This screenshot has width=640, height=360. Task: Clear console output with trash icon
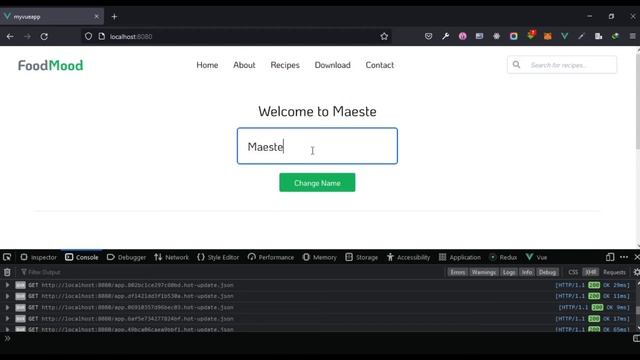pos(7,272)
